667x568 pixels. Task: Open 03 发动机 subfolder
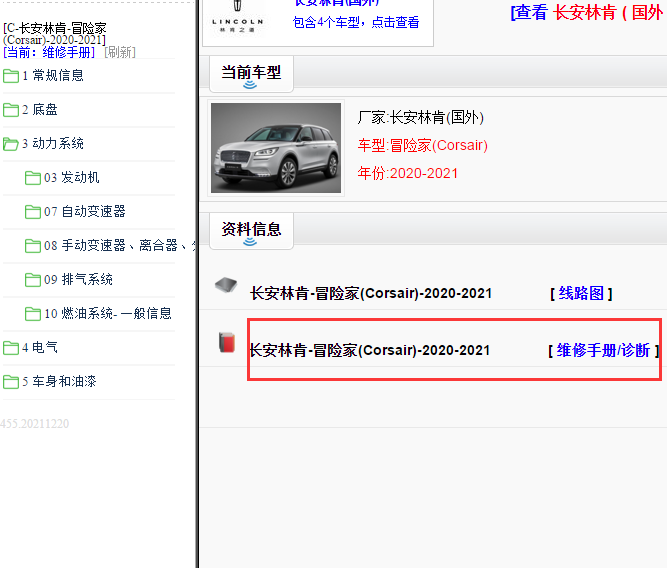tap(72, 177)
